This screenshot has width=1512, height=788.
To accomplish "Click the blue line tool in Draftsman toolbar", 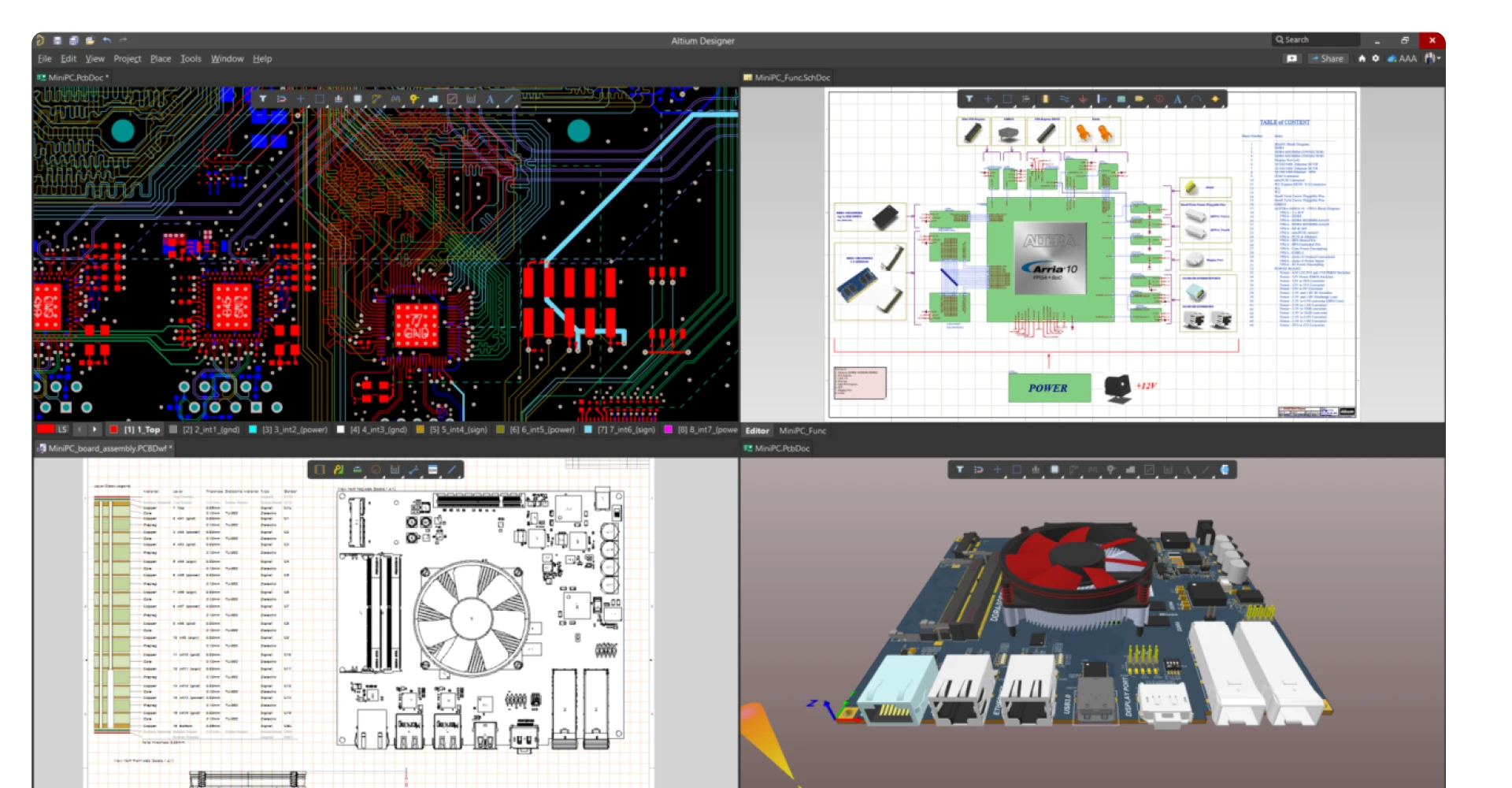I will (x=451, y=470).
